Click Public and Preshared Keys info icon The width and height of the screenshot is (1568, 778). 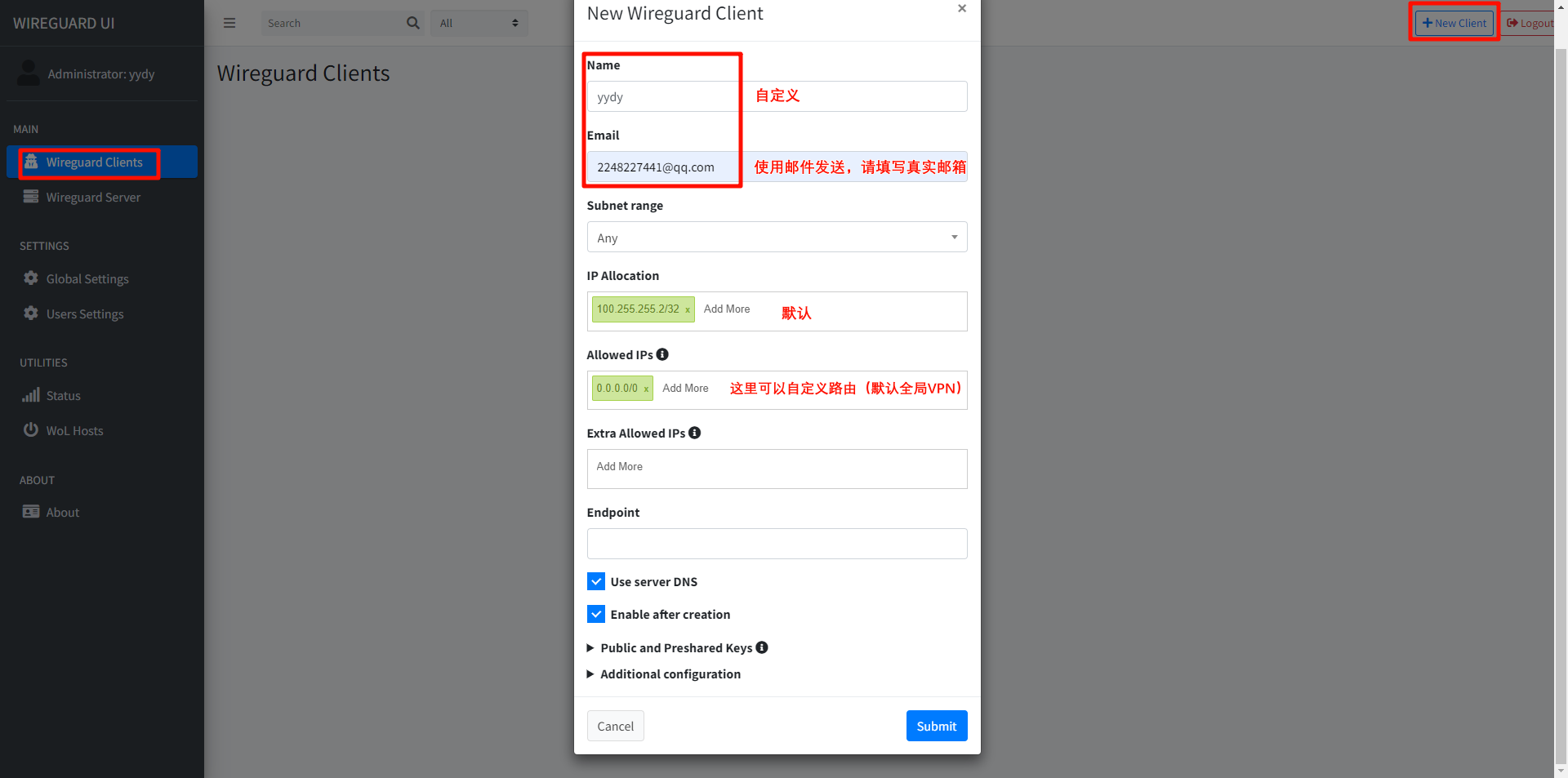[x=762, y=647]
